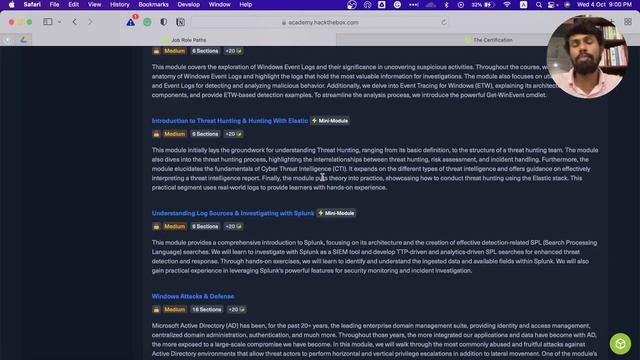
Task: Open the keyboard input source menu
Action: 523,5
